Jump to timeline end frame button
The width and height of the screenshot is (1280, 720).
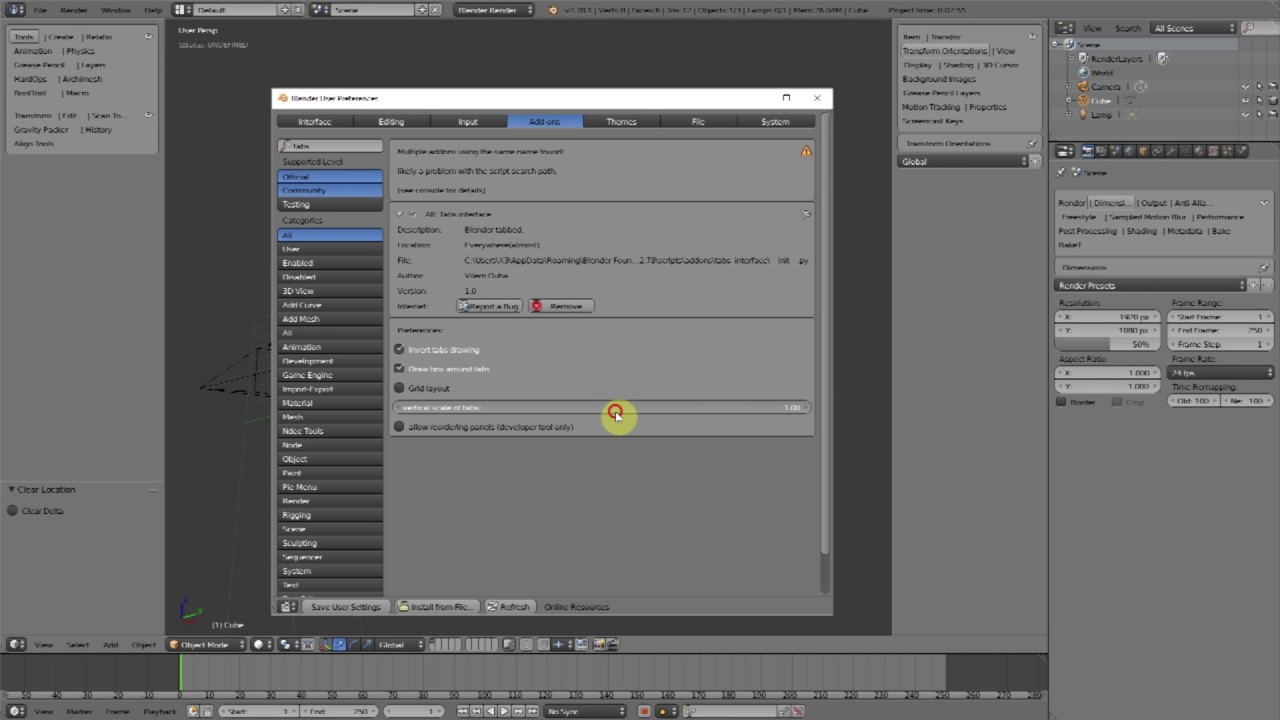(532, 711)
